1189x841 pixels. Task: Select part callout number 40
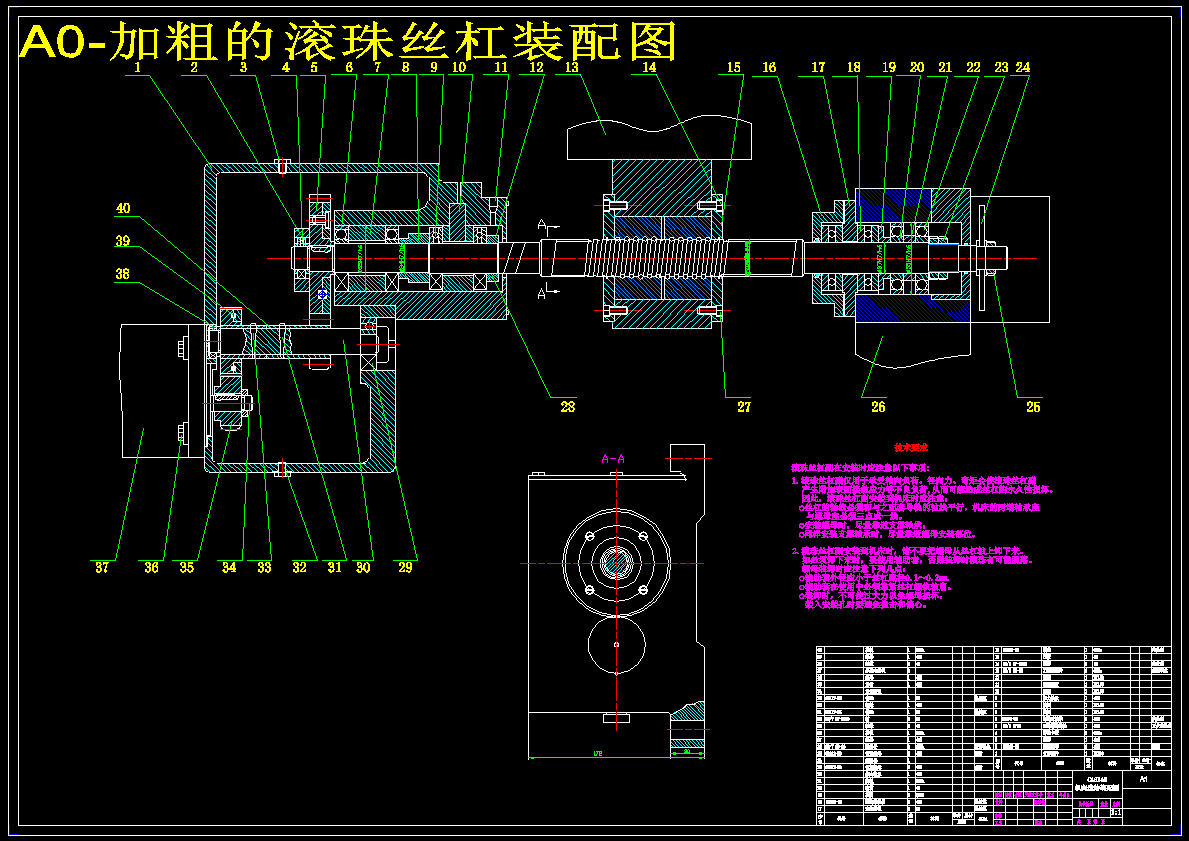click(x=123, y=209)
